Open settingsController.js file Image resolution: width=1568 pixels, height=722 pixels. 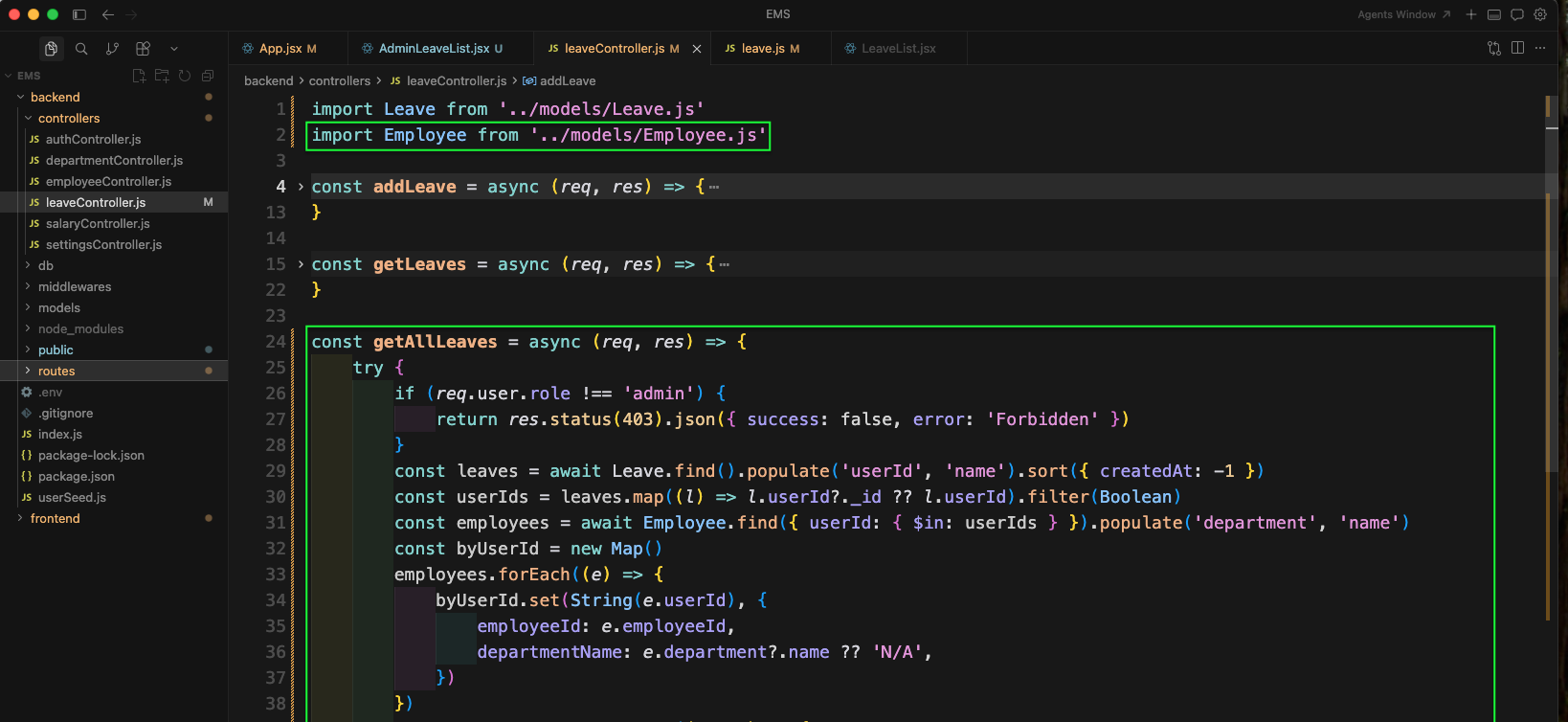point(114,244)
